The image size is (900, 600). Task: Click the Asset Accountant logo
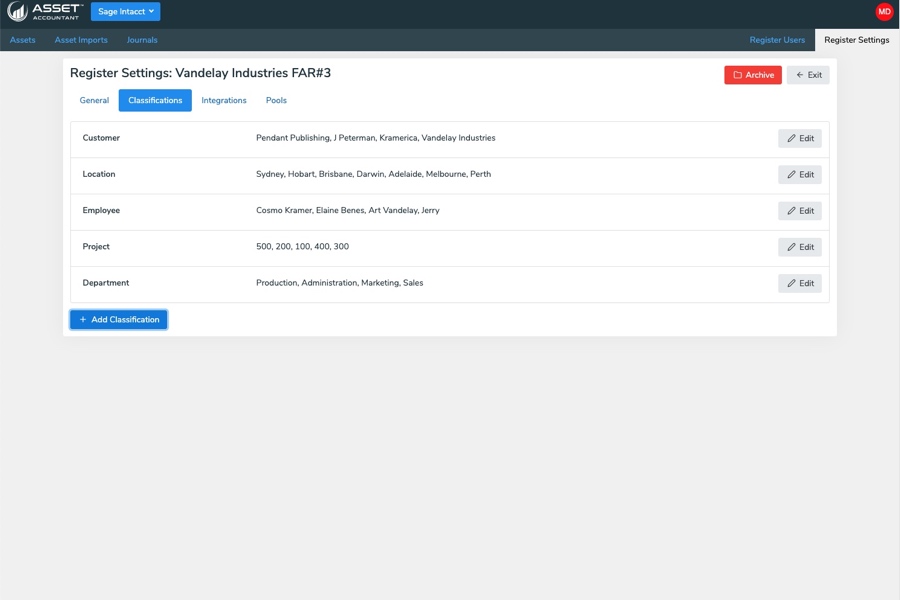click(45, 12)
